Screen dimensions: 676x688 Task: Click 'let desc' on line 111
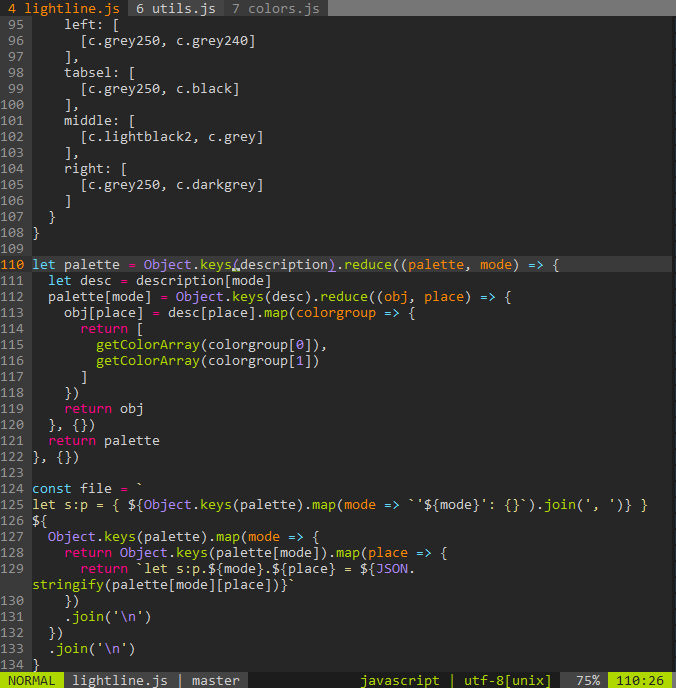pyautogui.click(x=80, y=280)
